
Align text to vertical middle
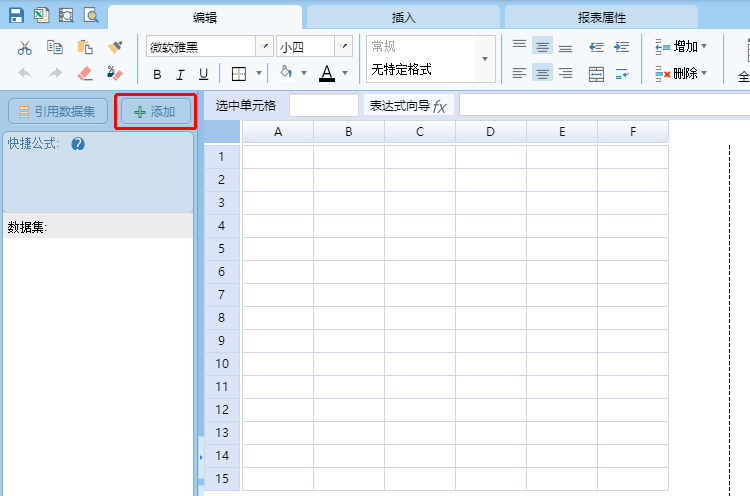pyautogui.click(x=542, y=45)
